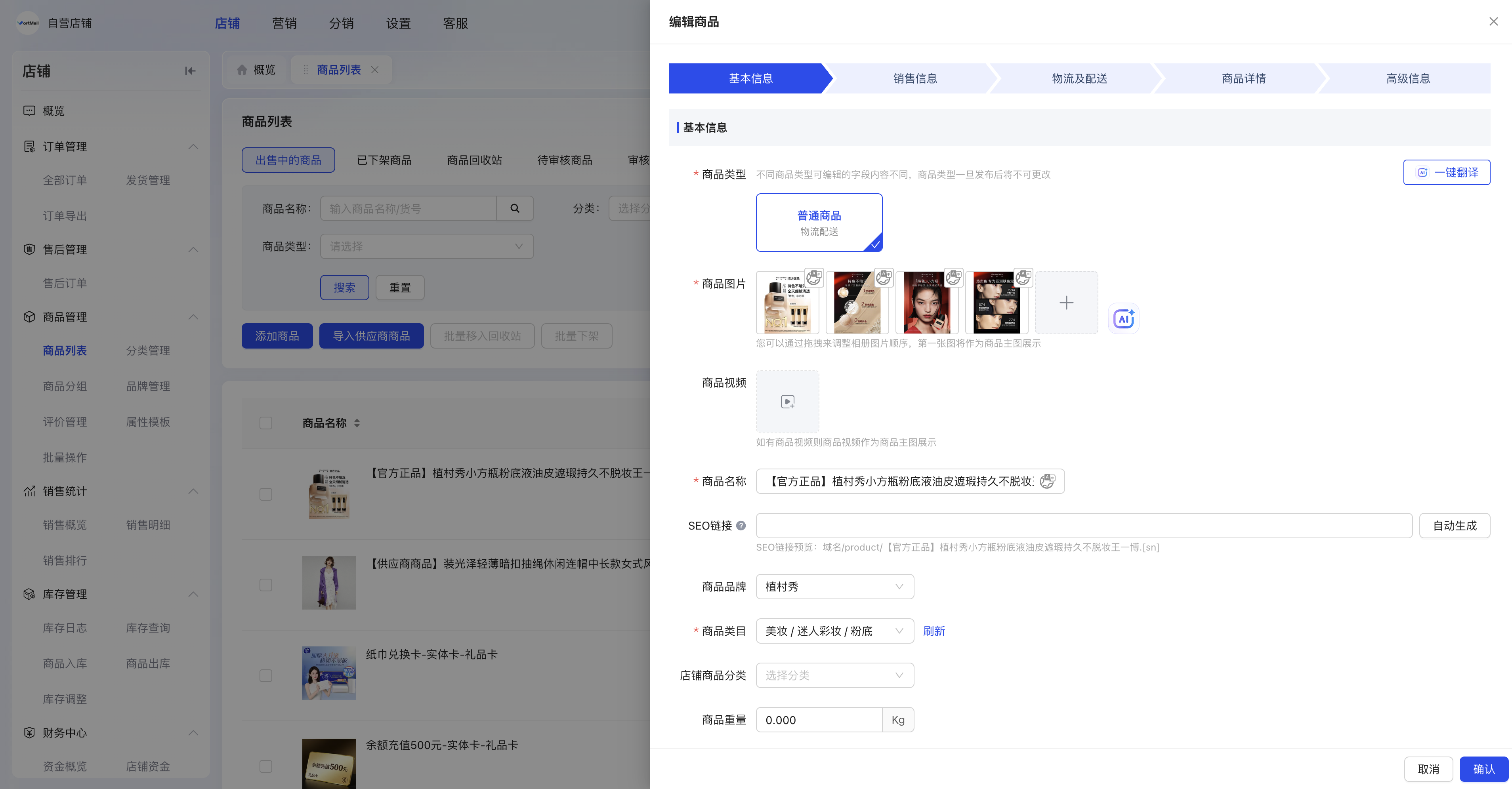The image size is (1512, 789).
Task: Sort by 商品名称 column arrows
Action: pos(357,423)
